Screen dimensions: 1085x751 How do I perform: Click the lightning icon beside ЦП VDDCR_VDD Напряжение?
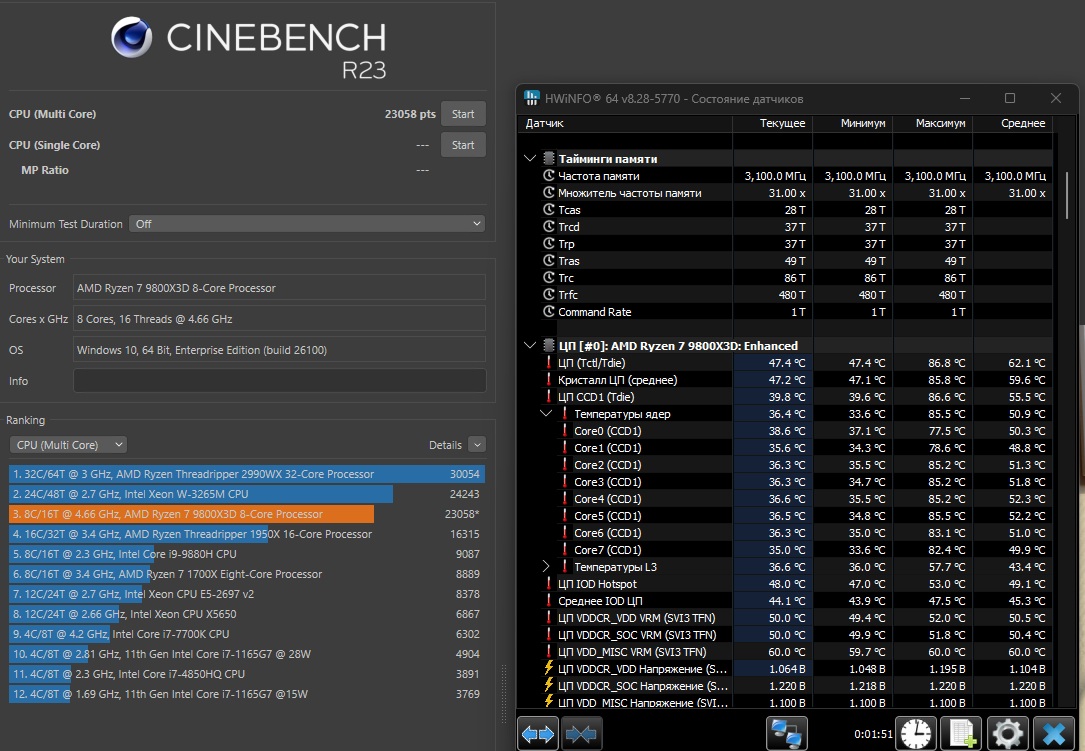pyautogui.click(x=549, y=669)
